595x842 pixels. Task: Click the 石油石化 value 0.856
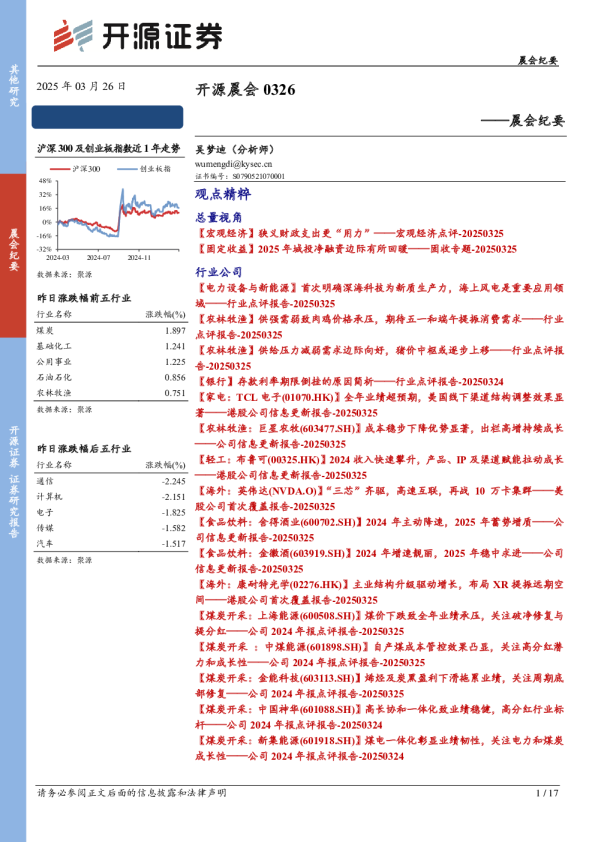pyautogui.click(x=175, y=378)
